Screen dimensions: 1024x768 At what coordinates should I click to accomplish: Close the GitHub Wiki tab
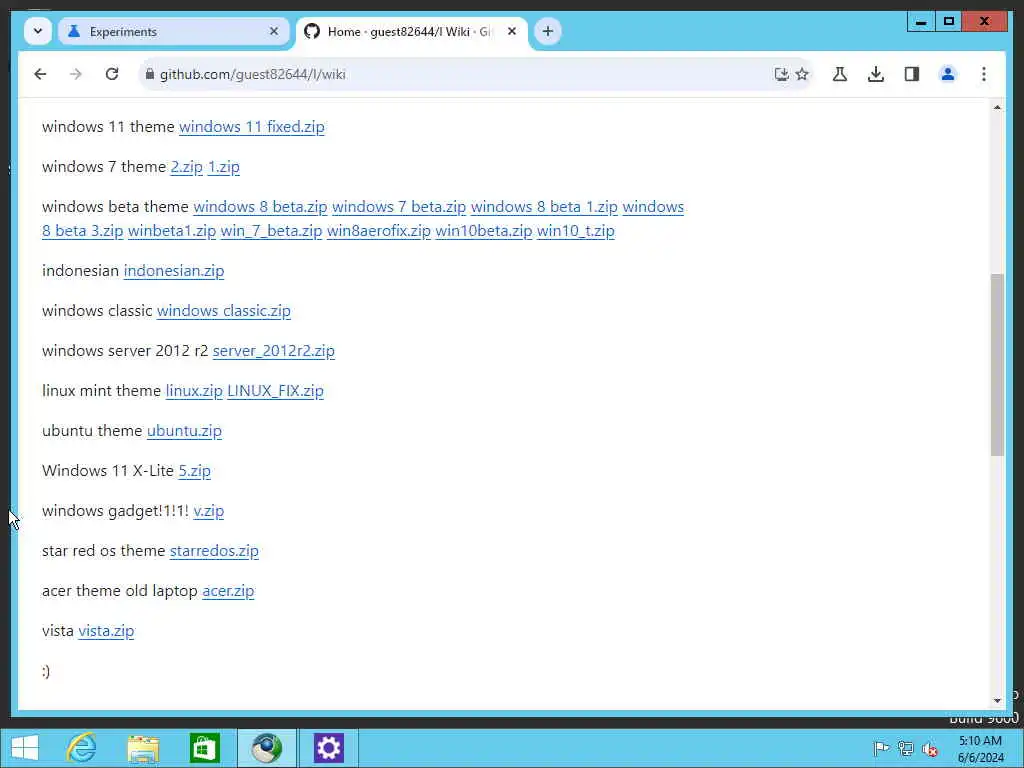click(x=512, y=31)
